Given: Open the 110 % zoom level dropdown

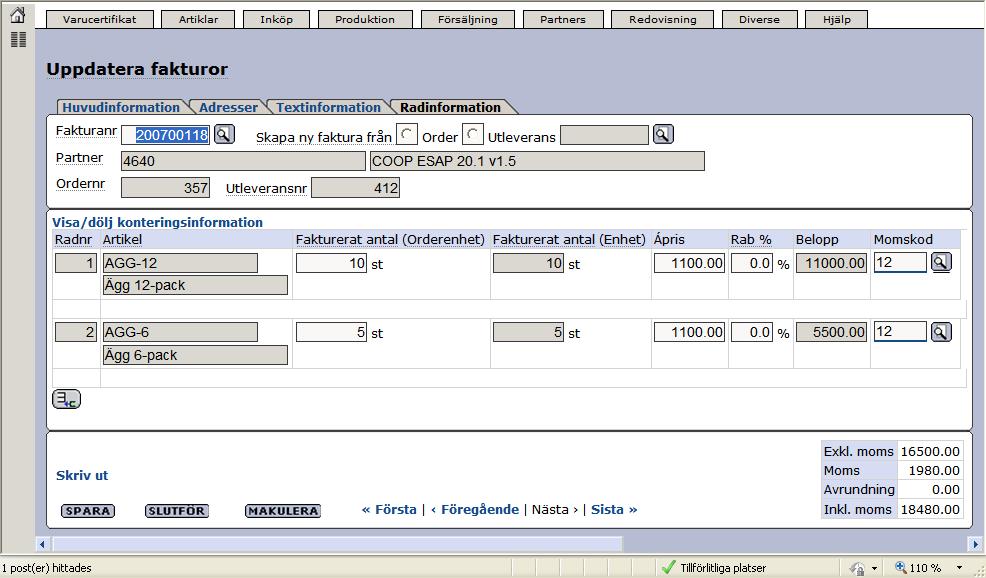Looking at the screenshot, I should (x=959, y=568).
